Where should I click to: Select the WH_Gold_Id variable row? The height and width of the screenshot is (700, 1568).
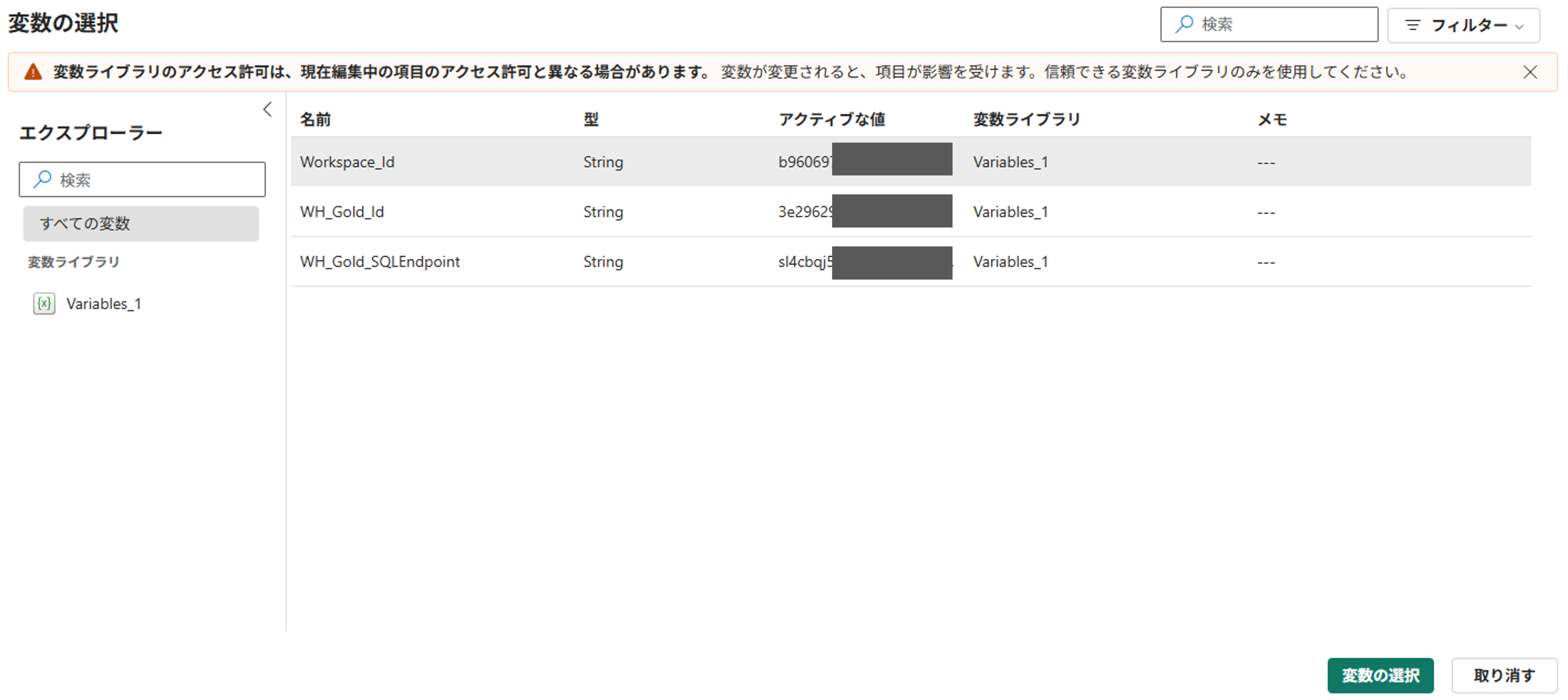[x=341, y=212]
